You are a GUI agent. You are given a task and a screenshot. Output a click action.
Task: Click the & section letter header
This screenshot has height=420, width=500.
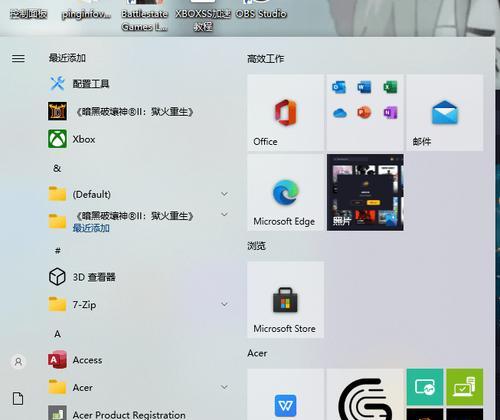pos(57,168)
